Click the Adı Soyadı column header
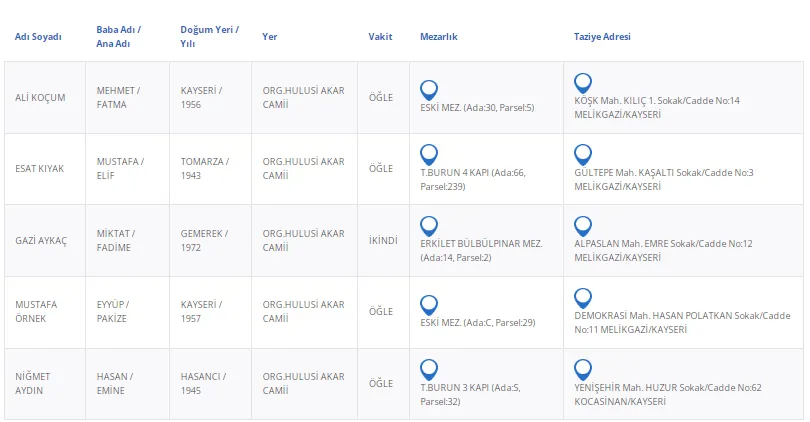This screenshot has height=422, width=810. click(38, 37)
